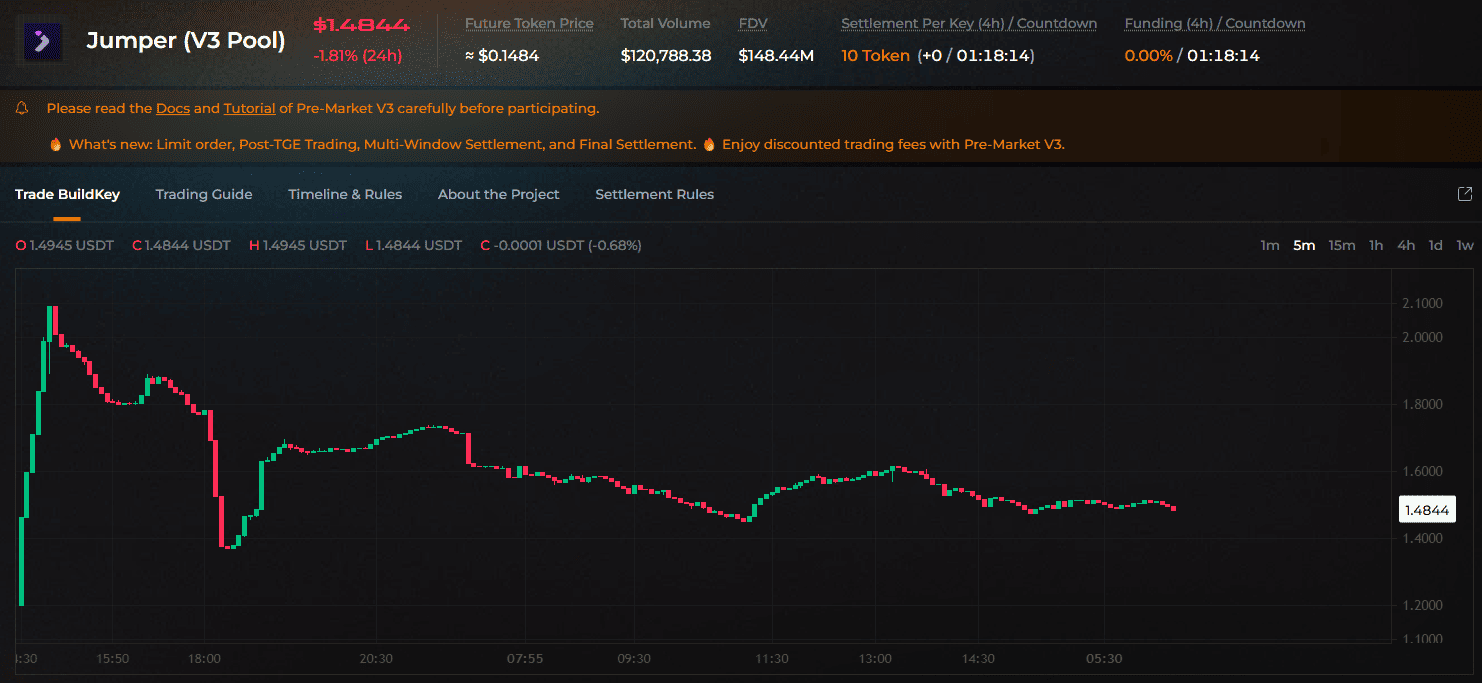Click the 10 Token settlement value

pyautogui.click(x=876, y=55)
